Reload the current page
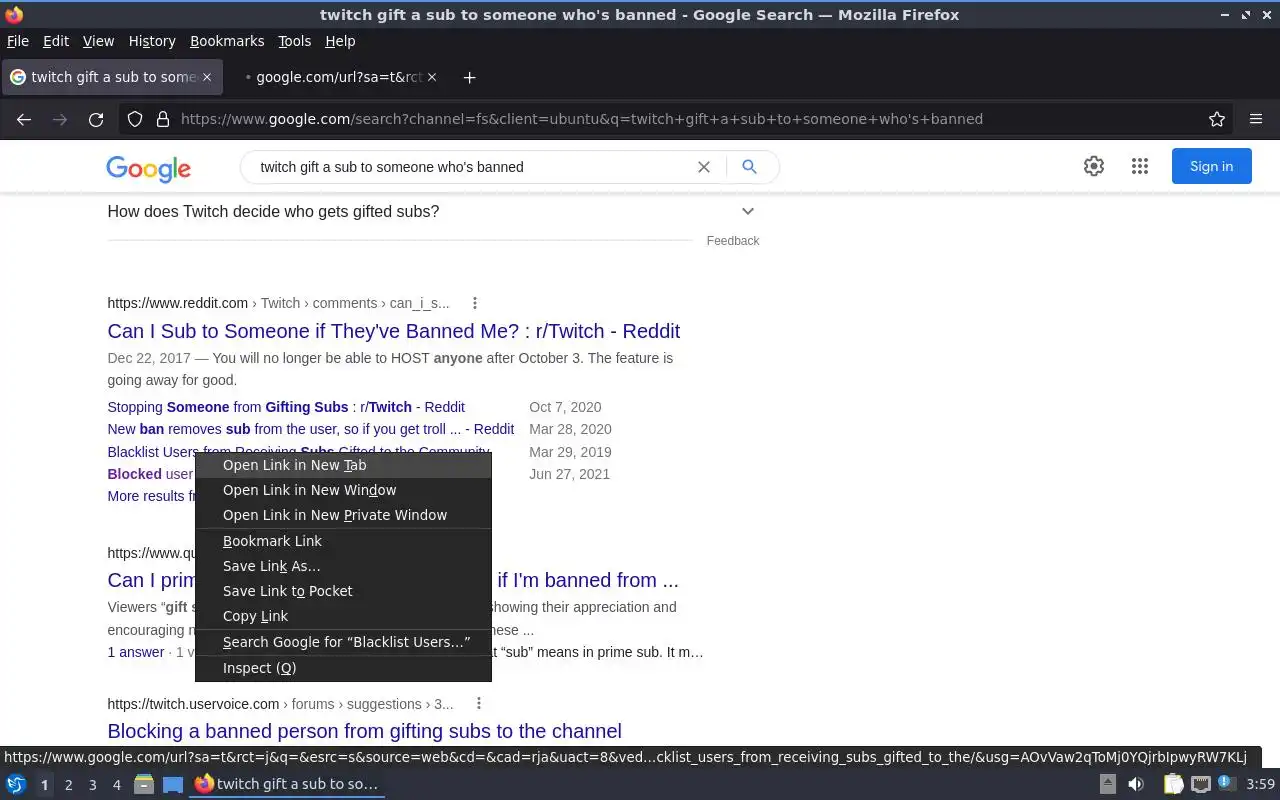Screen dimensions: 1280x800 (96, 119)
